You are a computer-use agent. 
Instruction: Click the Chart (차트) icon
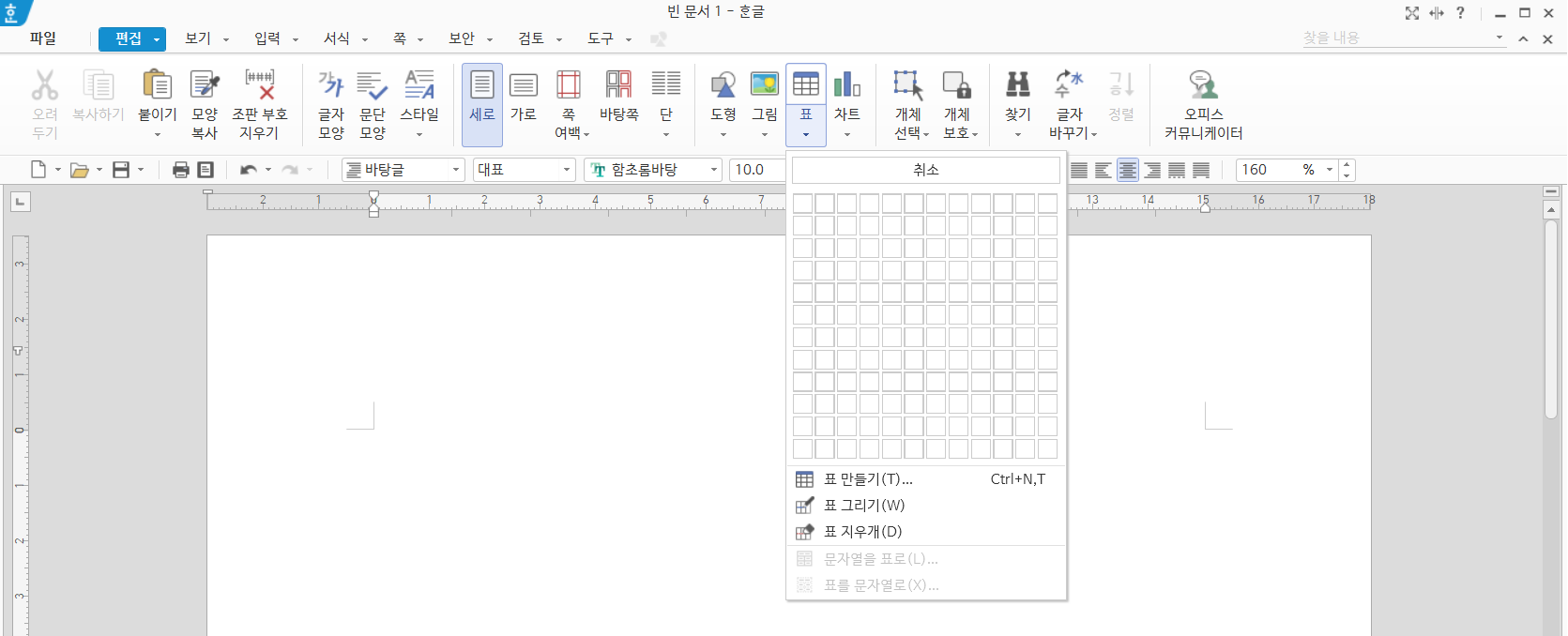pos(847,85)
